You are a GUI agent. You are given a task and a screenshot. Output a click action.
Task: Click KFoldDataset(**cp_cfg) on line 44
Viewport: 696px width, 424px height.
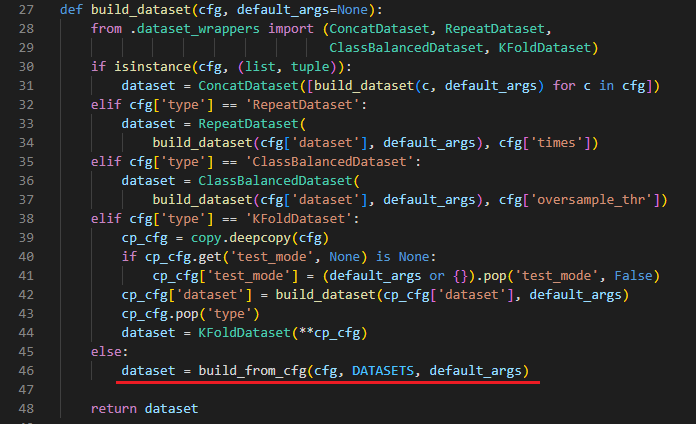click(x=283, y=333)
